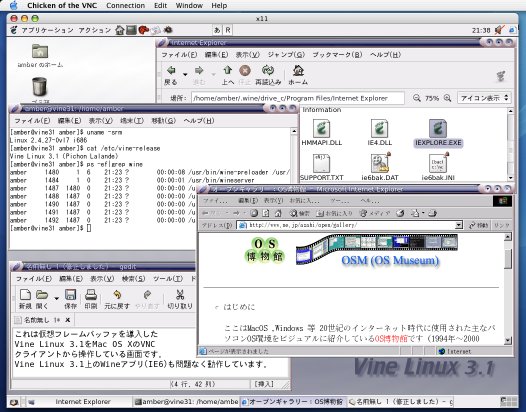526x412 pixels.
Task: Open the Nautilus File menu
Action: [x=179, y=55]
